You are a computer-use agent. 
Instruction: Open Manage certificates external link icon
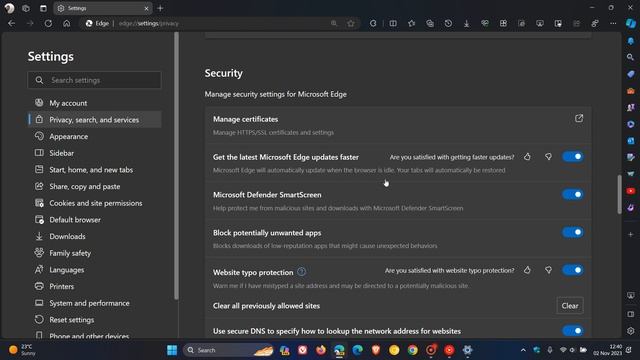tap(579, 118)
